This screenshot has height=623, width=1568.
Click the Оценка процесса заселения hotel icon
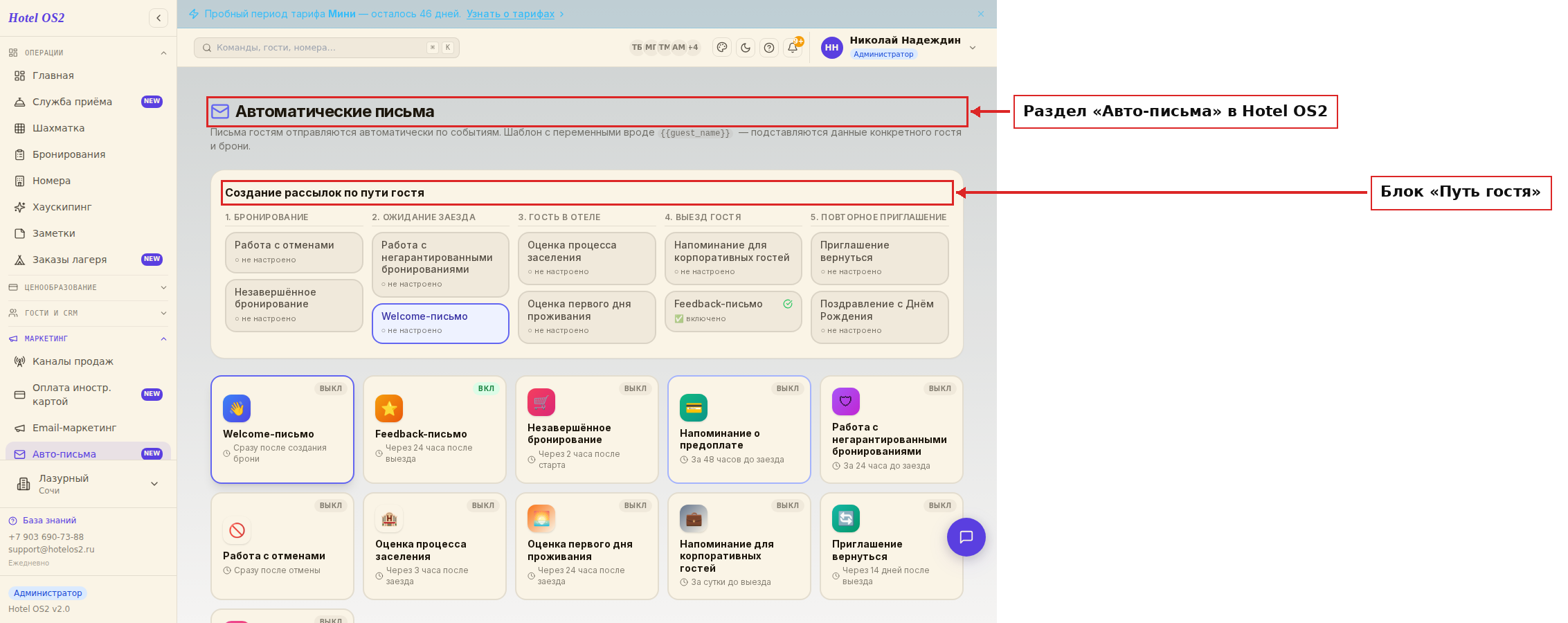[389, 518]
